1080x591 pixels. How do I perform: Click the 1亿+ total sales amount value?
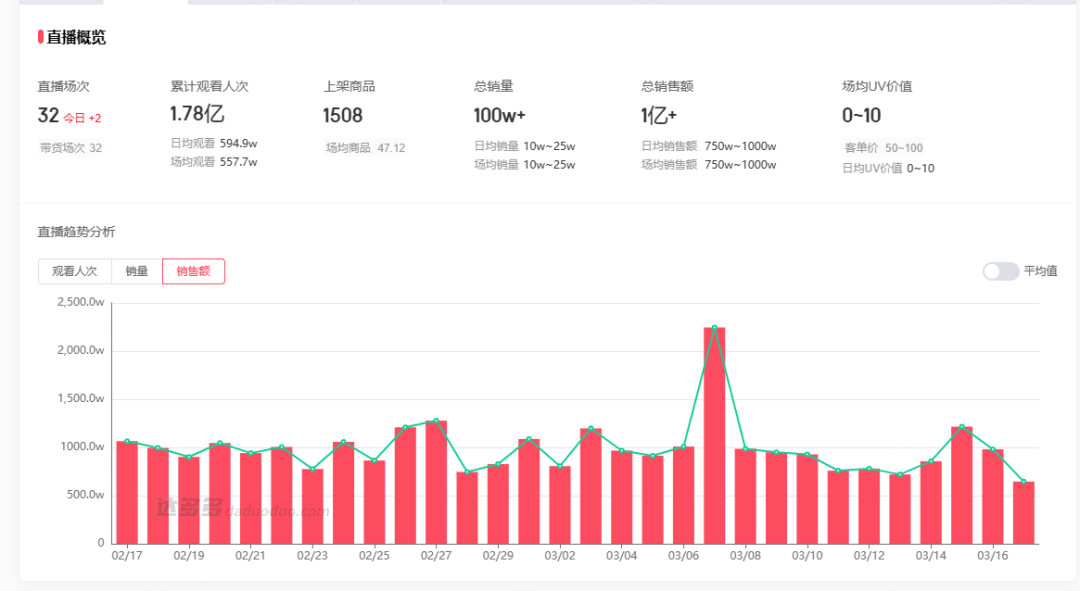[x=659, y=116]
